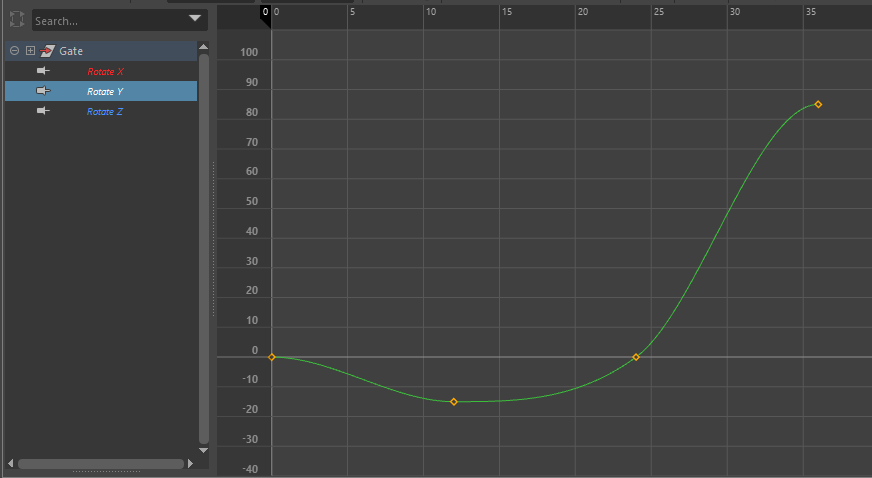
Task: Collapse the Gate node with the minus icon
Action: tap(14, 51)
